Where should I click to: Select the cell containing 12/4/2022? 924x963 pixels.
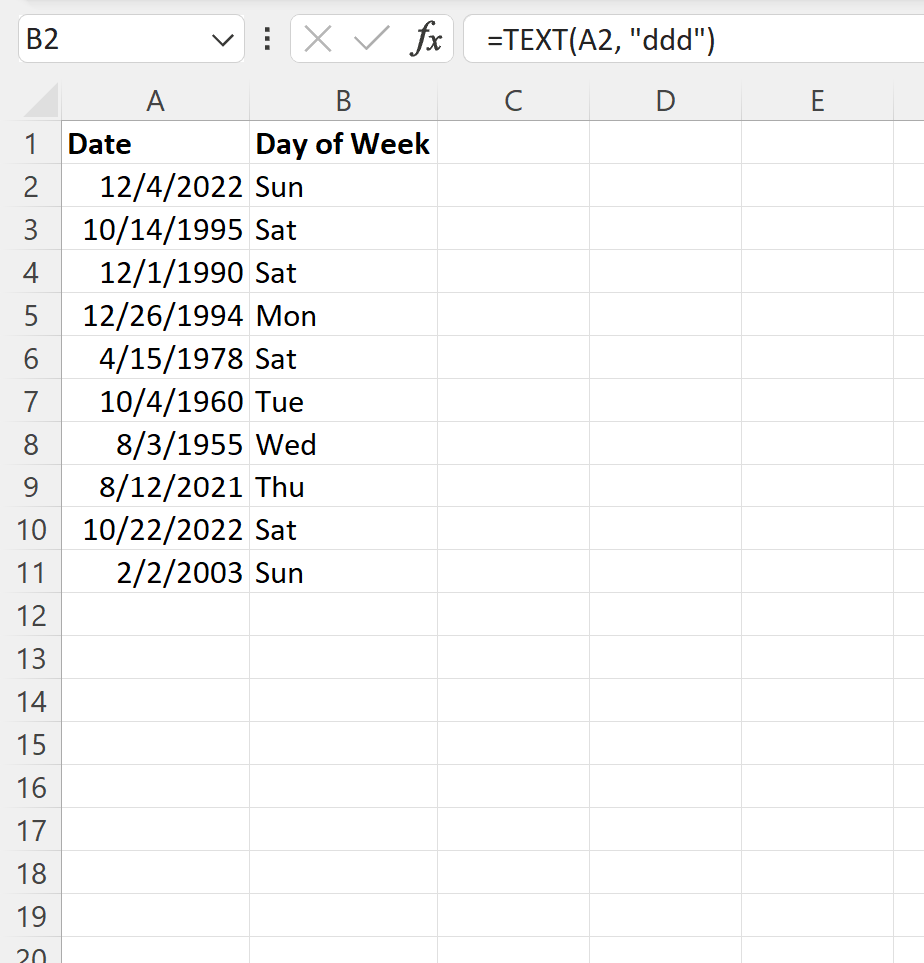(155, 187)
